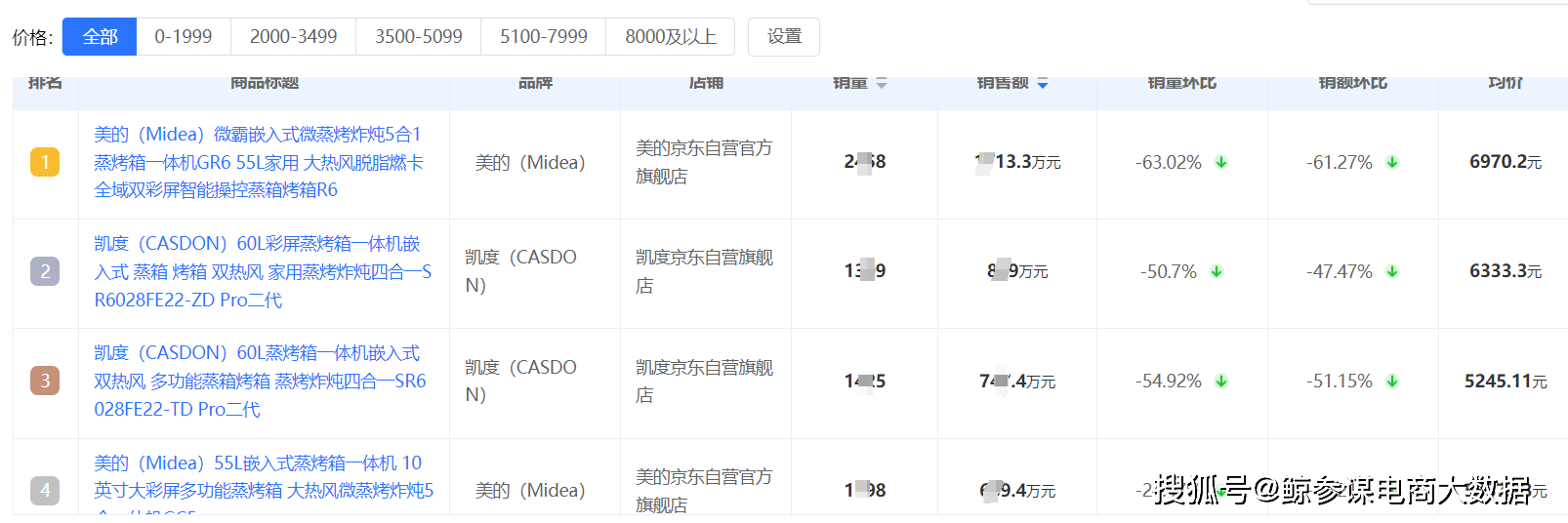This screenshot has height=523, width=1568.
Task: Sort by 销量 column arrow icon
Action: 882,84
